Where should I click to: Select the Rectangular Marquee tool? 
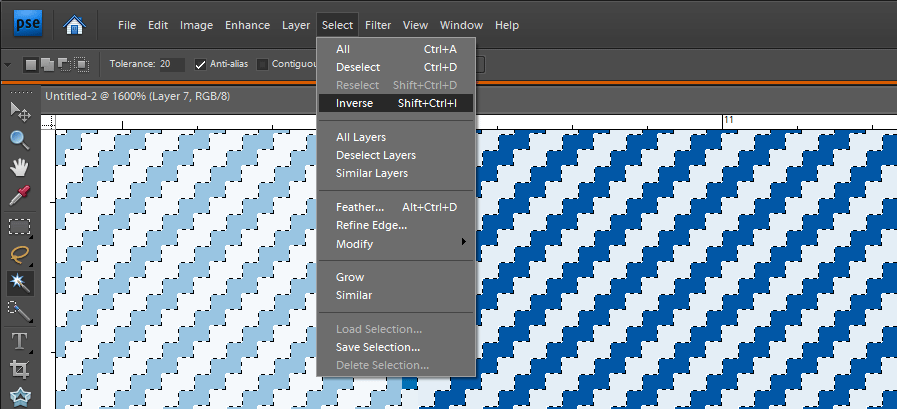point(20,226)
